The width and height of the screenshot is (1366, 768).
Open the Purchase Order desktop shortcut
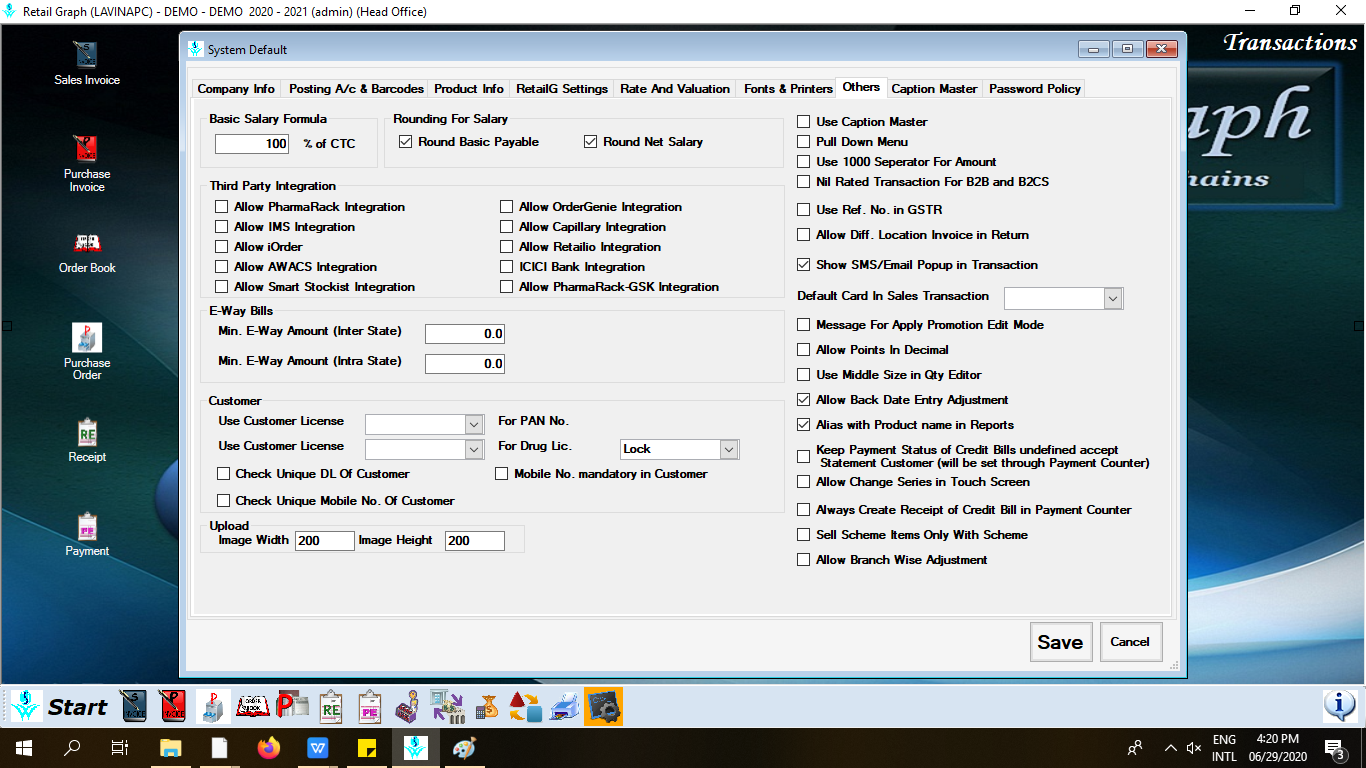click(x=87, y=351)
